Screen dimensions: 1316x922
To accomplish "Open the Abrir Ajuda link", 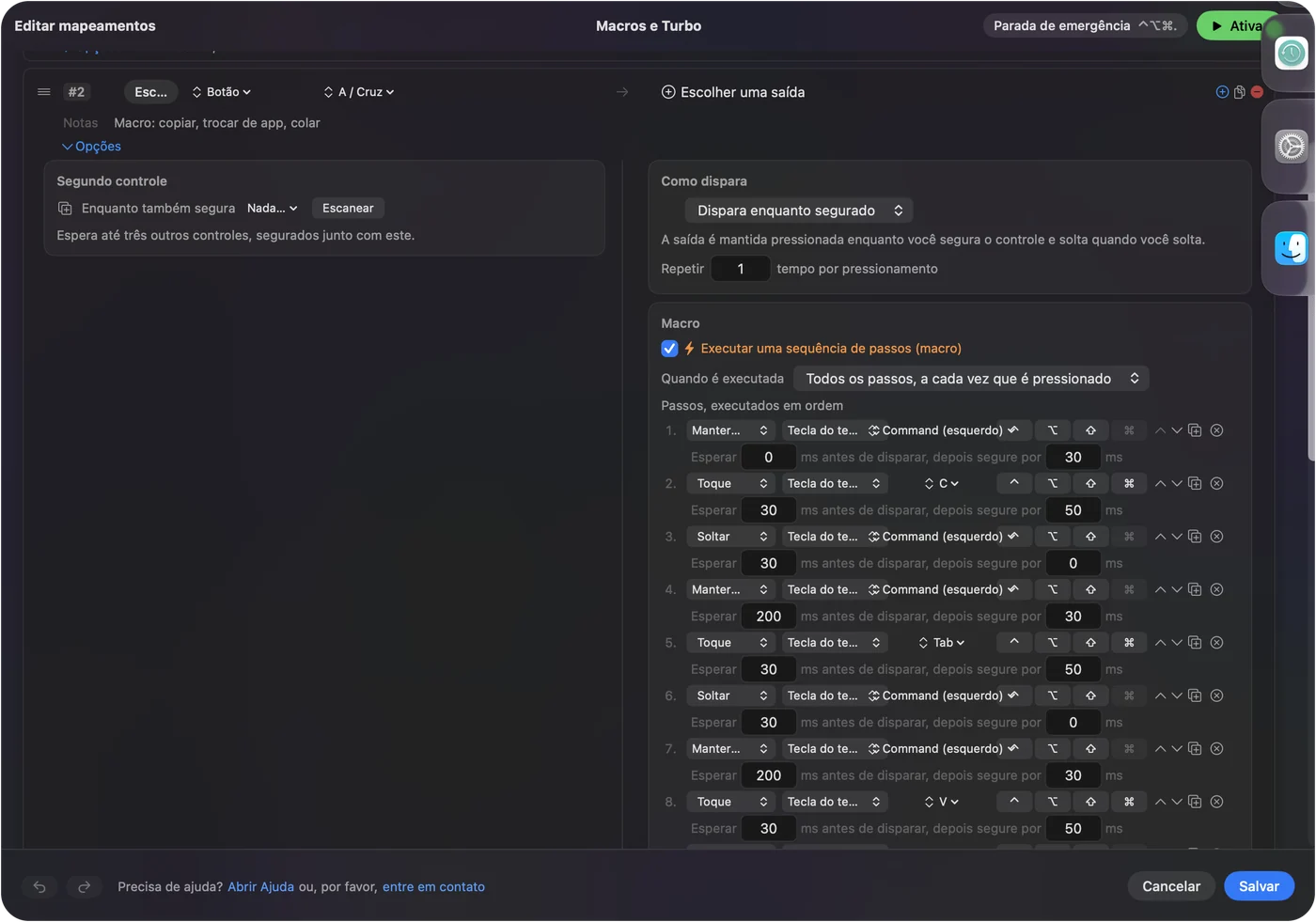I will click(x=260, y=886).
